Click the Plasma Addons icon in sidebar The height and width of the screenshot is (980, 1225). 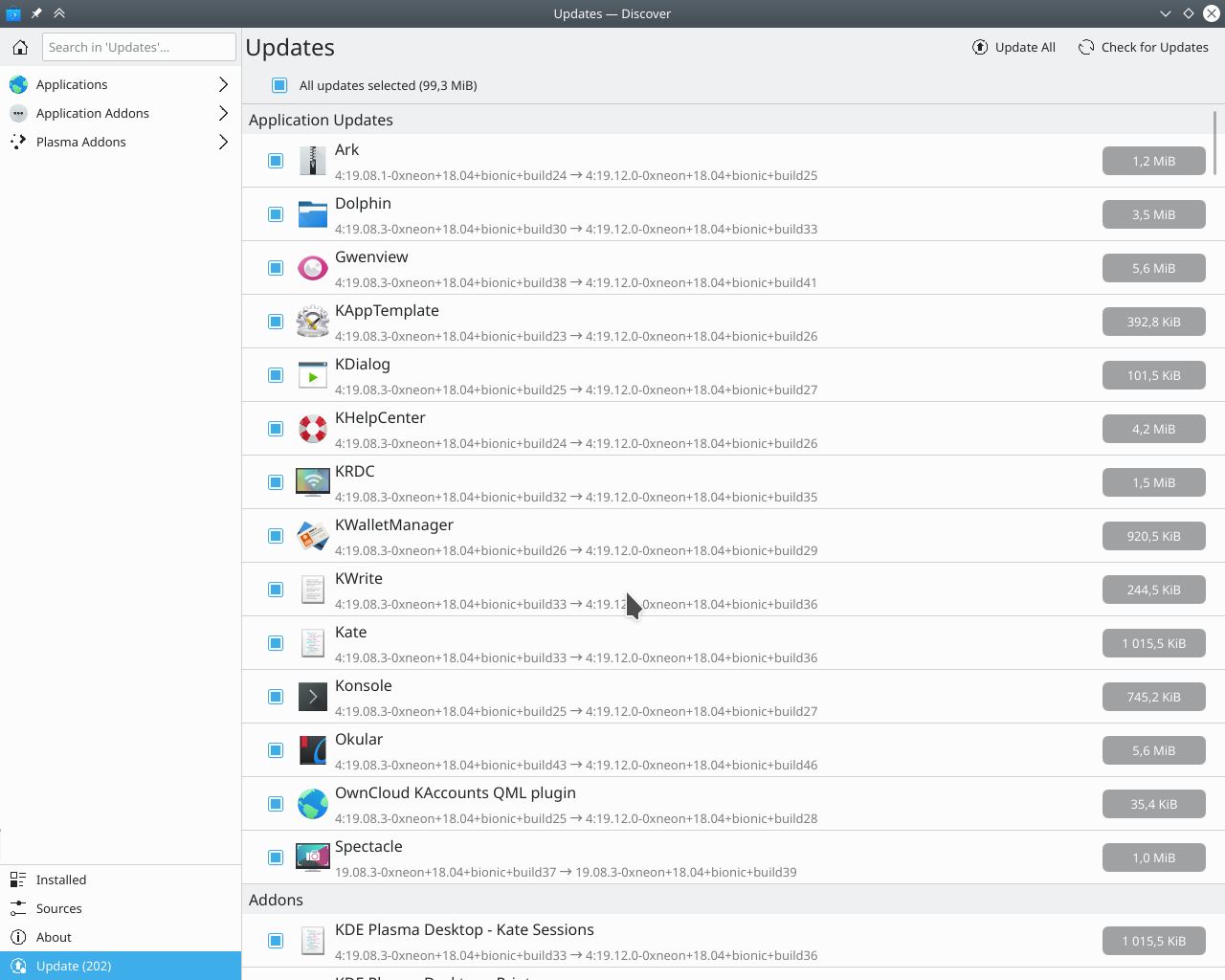[x=18, y=142]
